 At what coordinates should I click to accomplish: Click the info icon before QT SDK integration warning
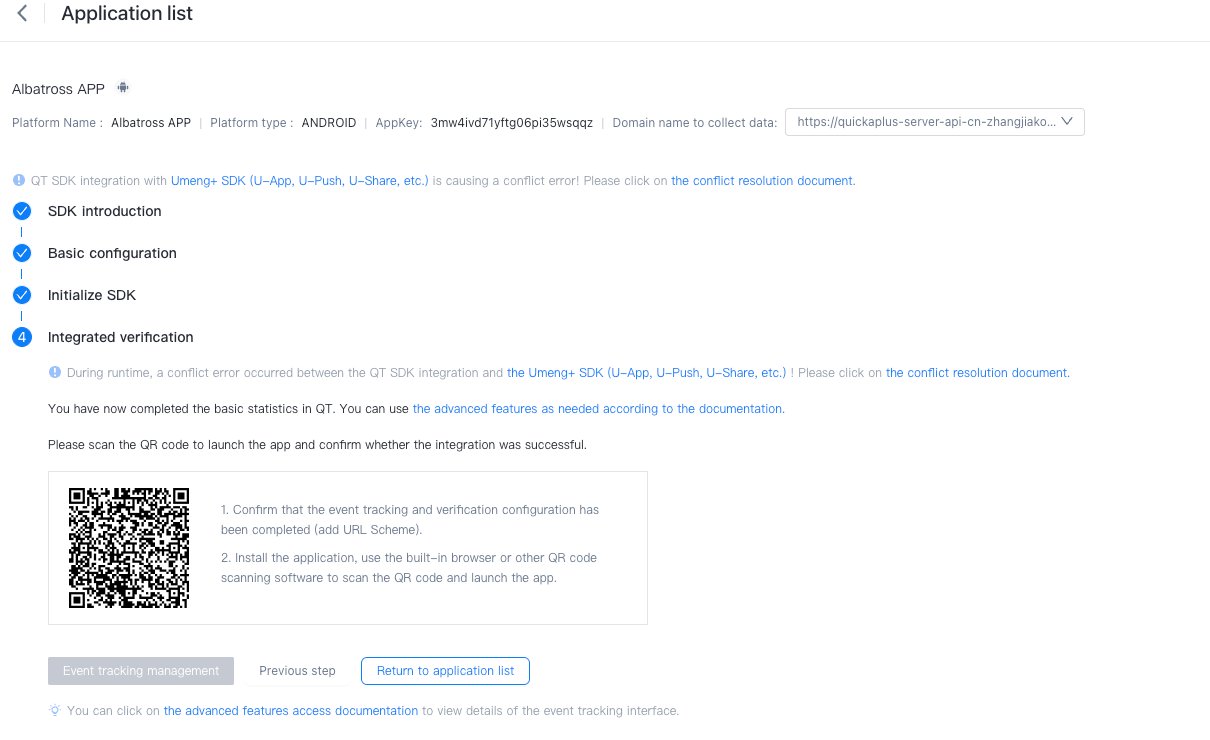[x=18, y=181]
